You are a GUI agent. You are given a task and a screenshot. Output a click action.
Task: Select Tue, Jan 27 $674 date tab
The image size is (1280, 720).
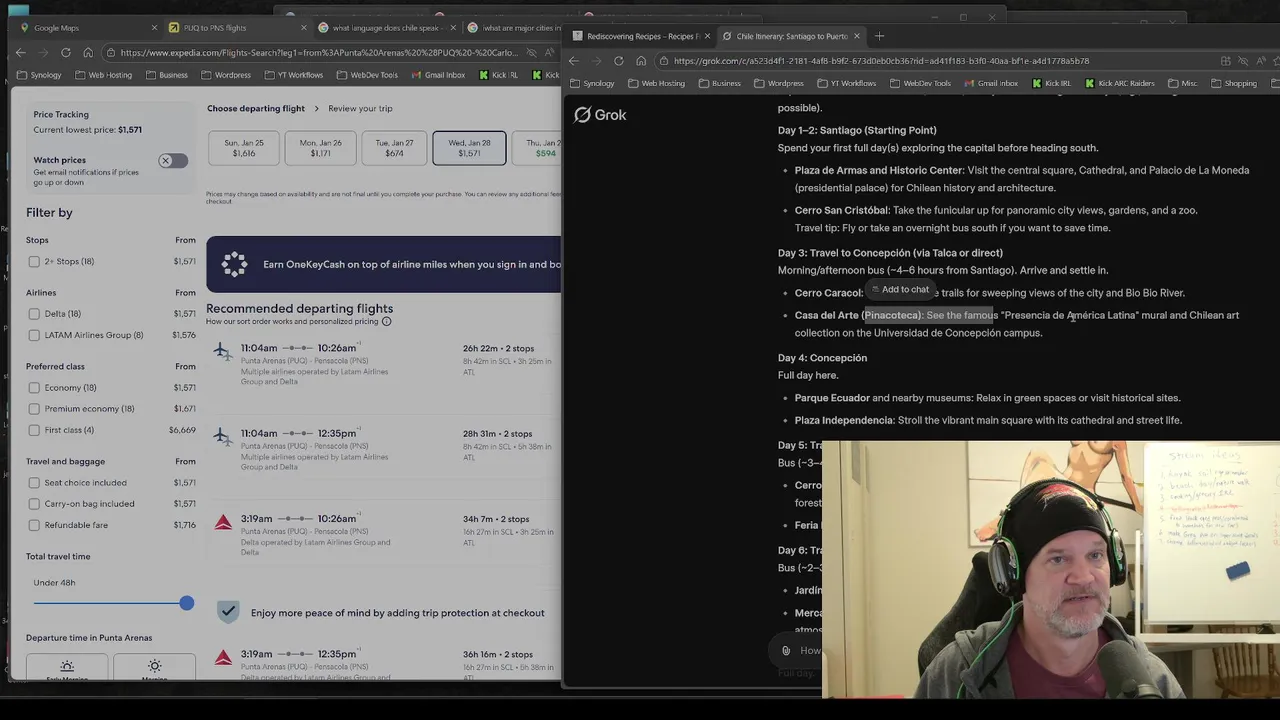coord(395,148)
